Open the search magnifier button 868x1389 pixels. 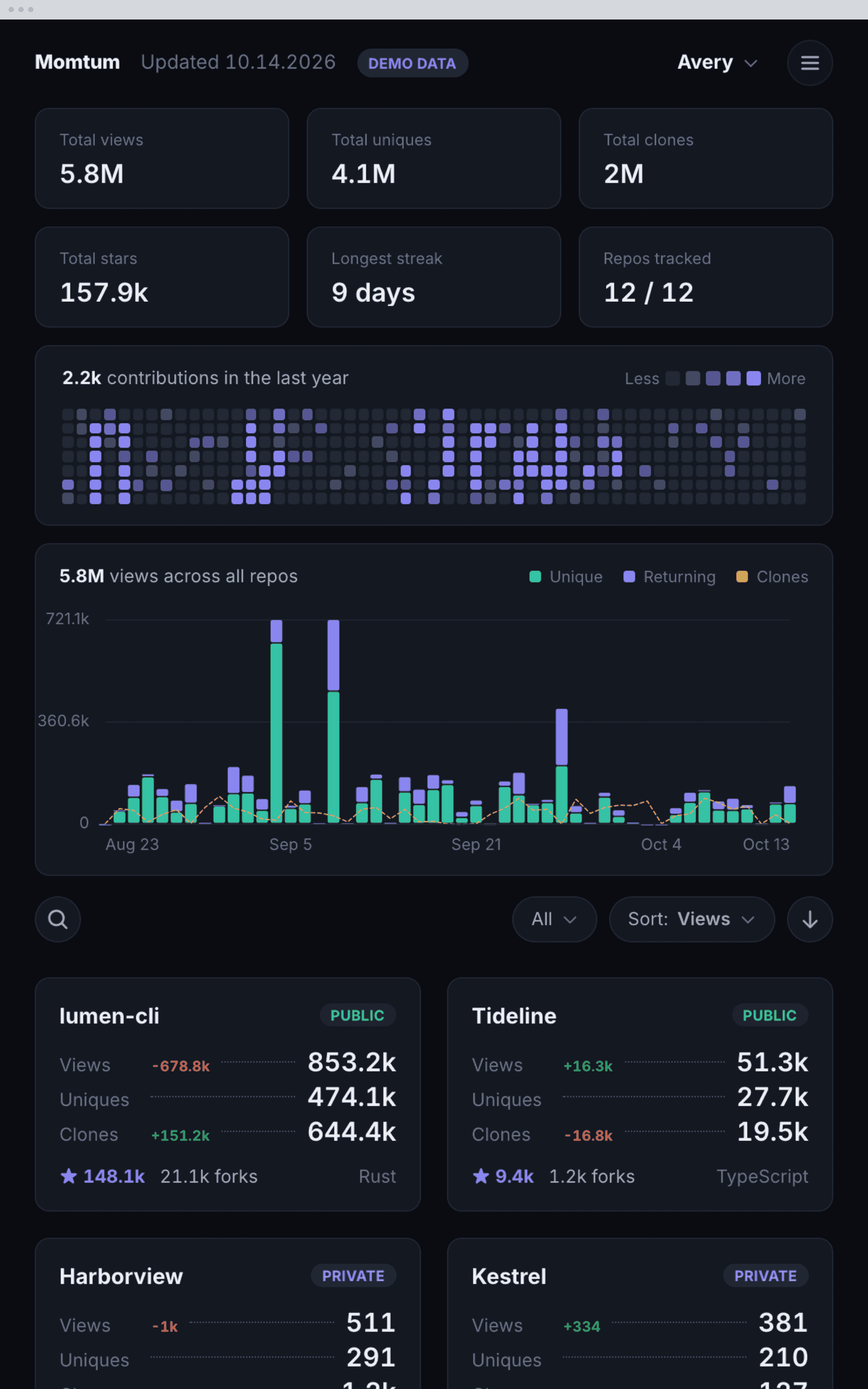pos(58,919)
